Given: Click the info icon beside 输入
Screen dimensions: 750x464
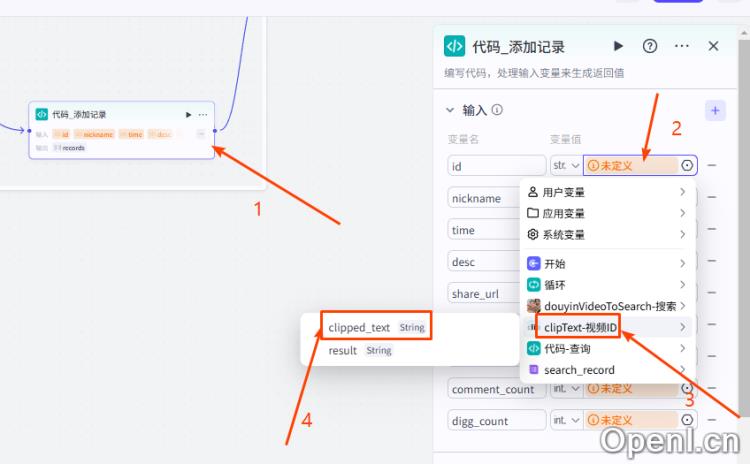Looking at the screenshot, I should point(497,110).
